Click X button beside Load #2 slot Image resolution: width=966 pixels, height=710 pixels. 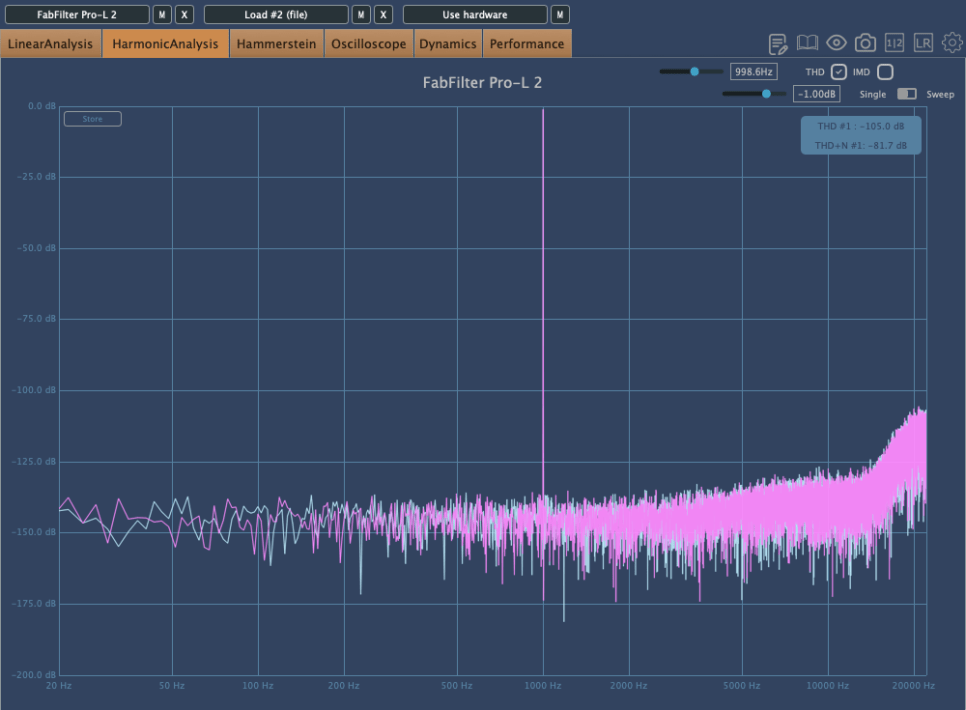tap(383, 15)
